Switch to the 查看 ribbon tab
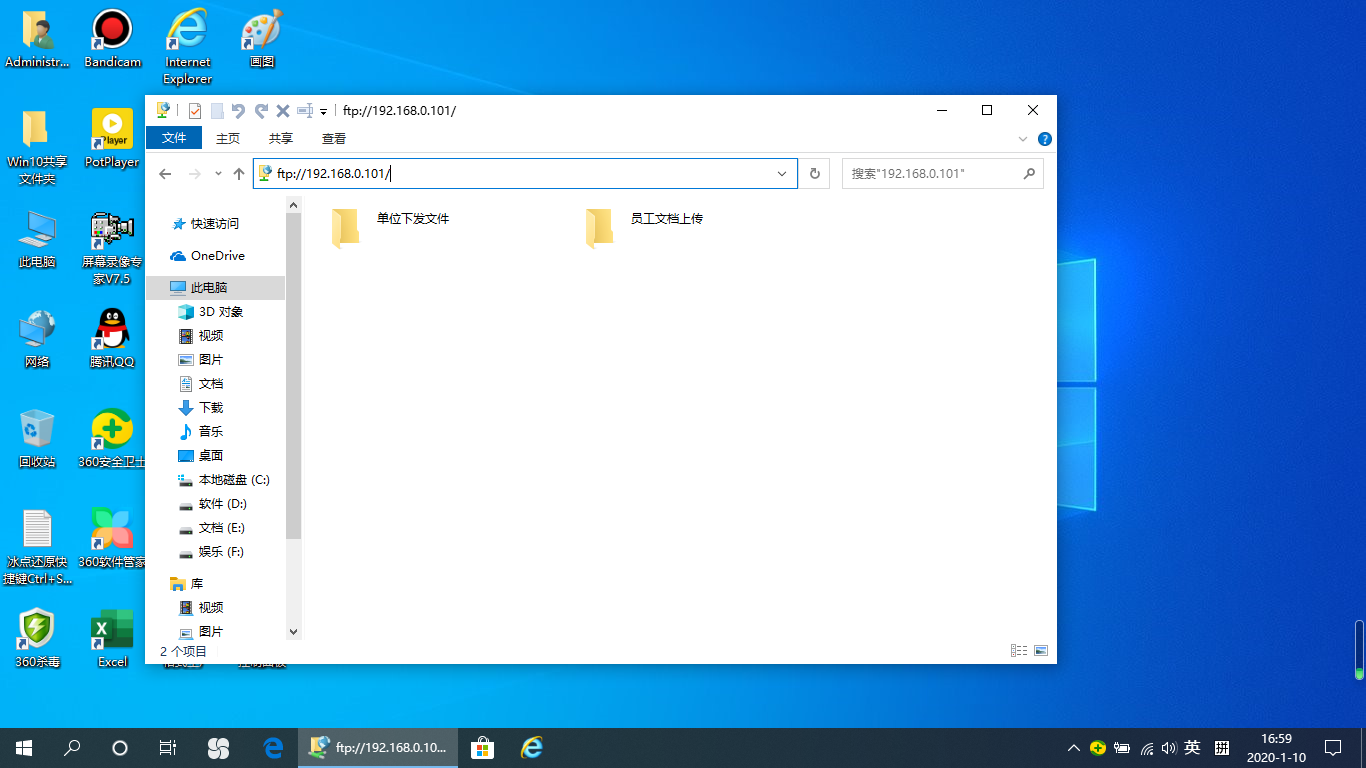Viewport: 1366px width, 768px height. 334,138
